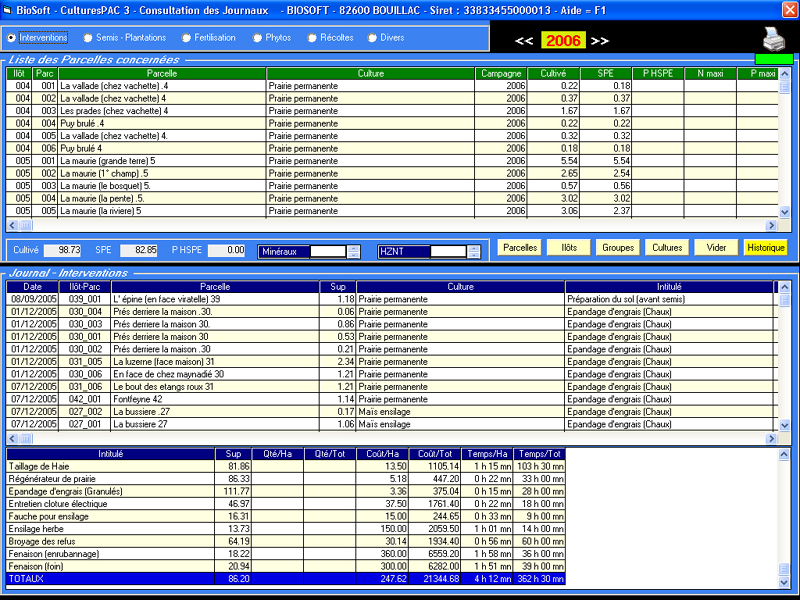This screenshot has width=800, height=600.
Task: Click the Journal Interventions scroll-left arrow
Action: tap(12, 438)
